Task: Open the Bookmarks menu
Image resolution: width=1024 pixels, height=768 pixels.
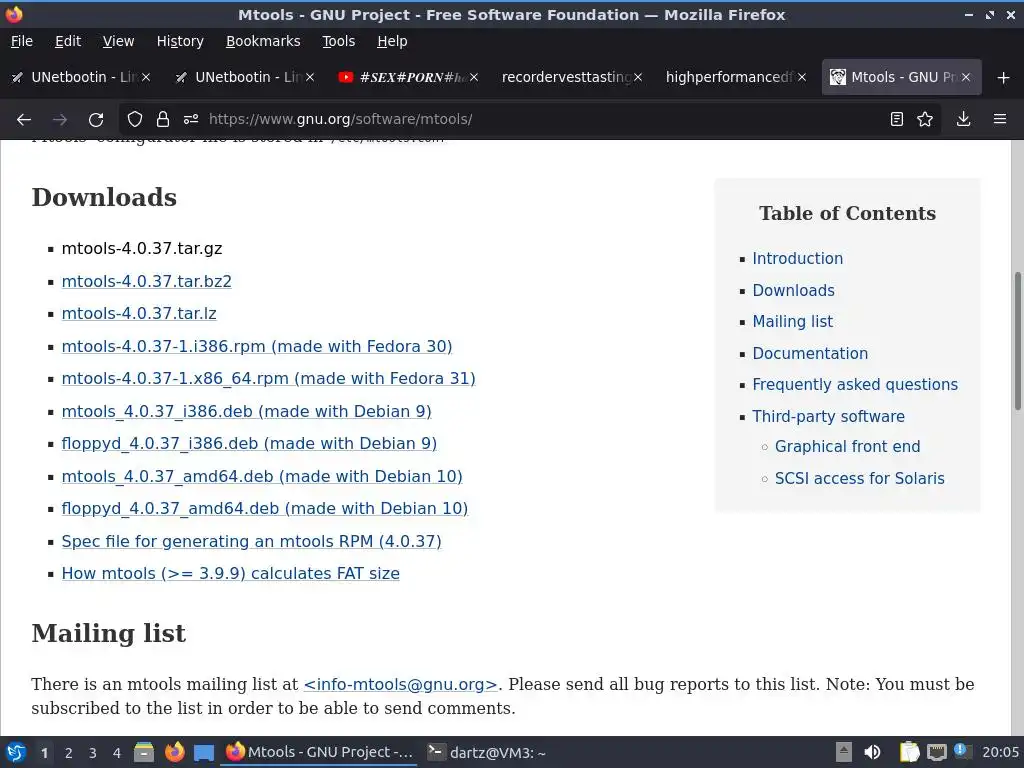Action: 263,41
